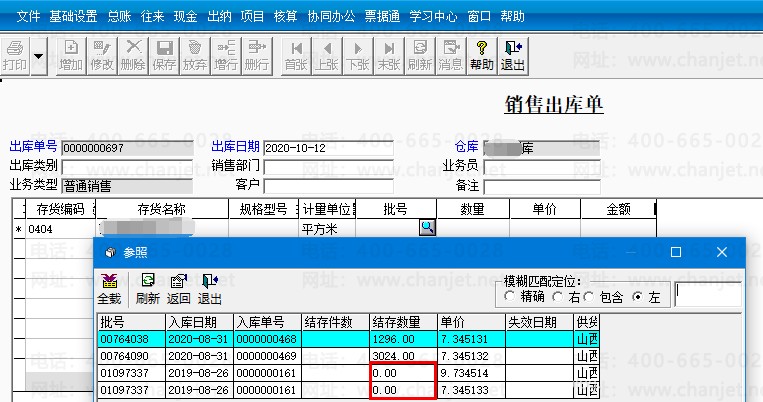This screenshot has height=402, width=763.
Task: Open the 出纳 menu
Action: tap(219, 17)
